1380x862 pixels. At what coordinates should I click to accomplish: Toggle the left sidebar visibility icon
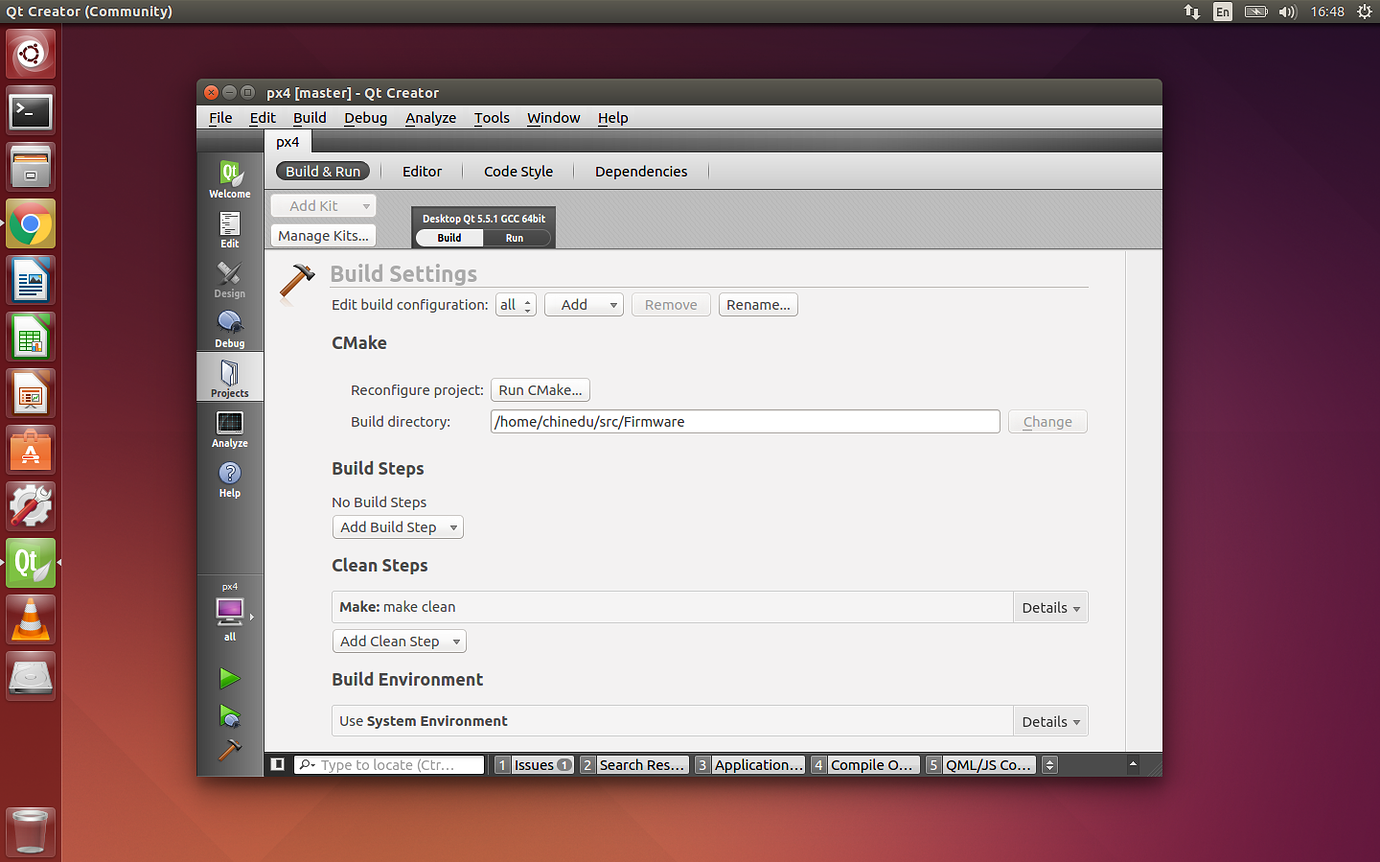[278, 765]
